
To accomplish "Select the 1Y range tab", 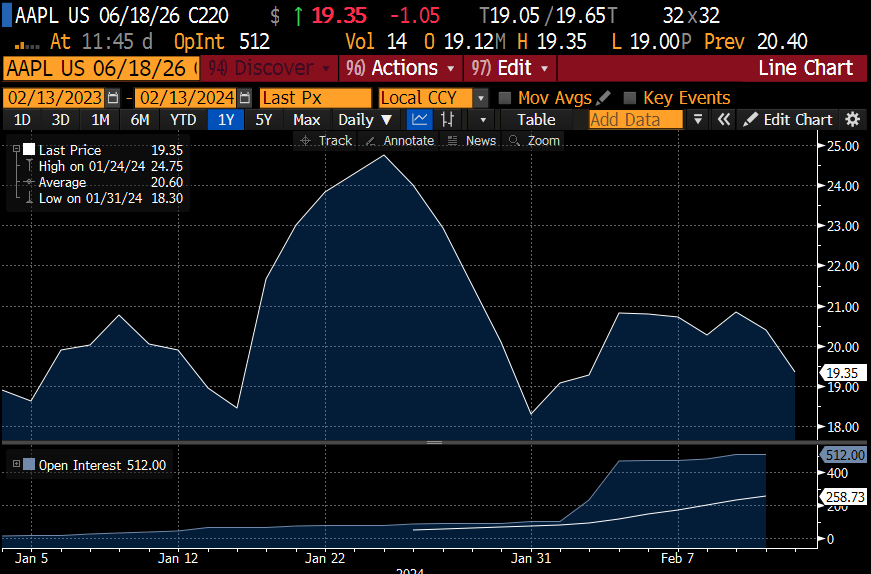I will pyautogui.click(x=226, y=119).
